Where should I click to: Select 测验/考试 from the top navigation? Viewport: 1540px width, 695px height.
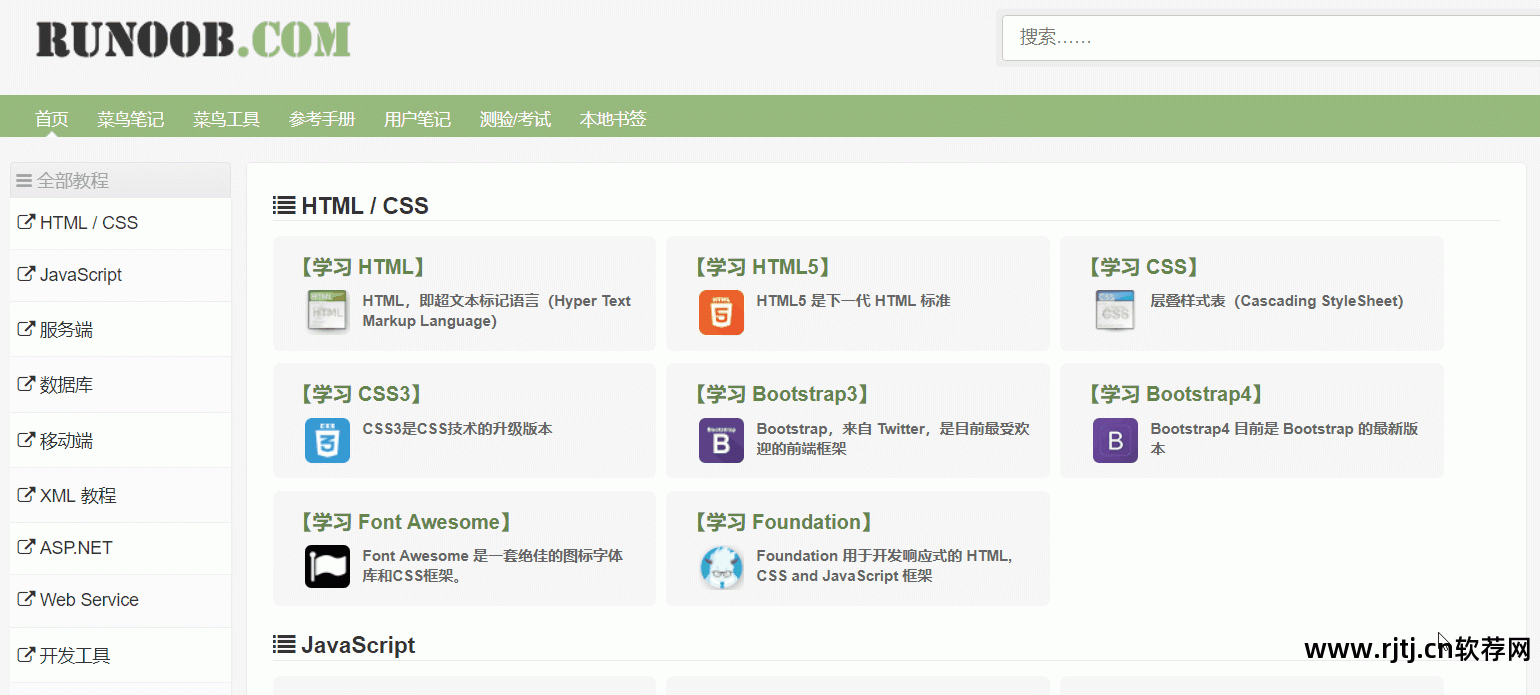pyautogui.click(x=515, y=120)
